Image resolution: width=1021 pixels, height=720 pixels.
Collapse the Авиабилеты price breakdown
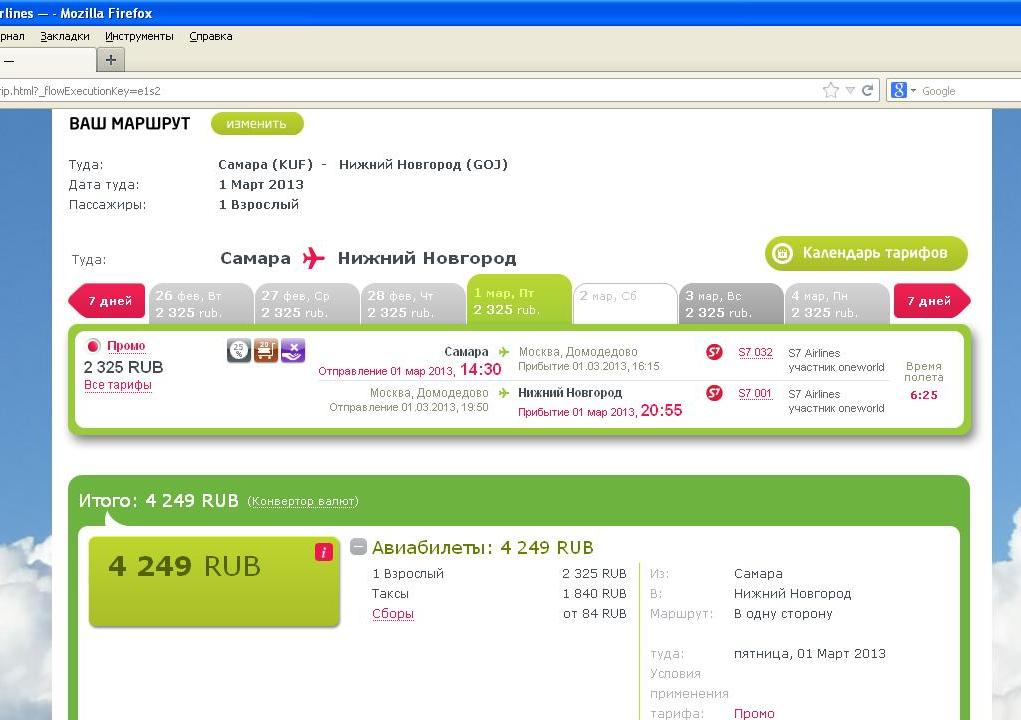coord(358,547)
